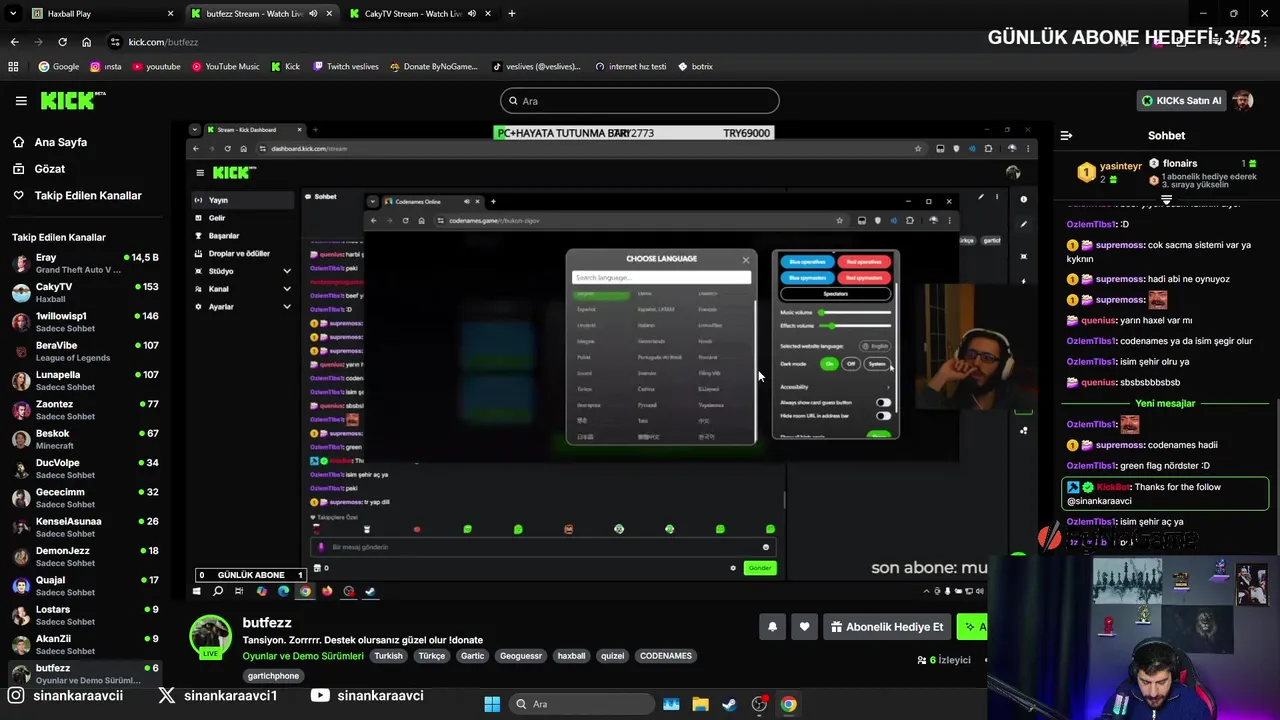Expand Kanal in streamed Kick dashboard
This screenshot has width=1280, height=720.
point(287,289)
